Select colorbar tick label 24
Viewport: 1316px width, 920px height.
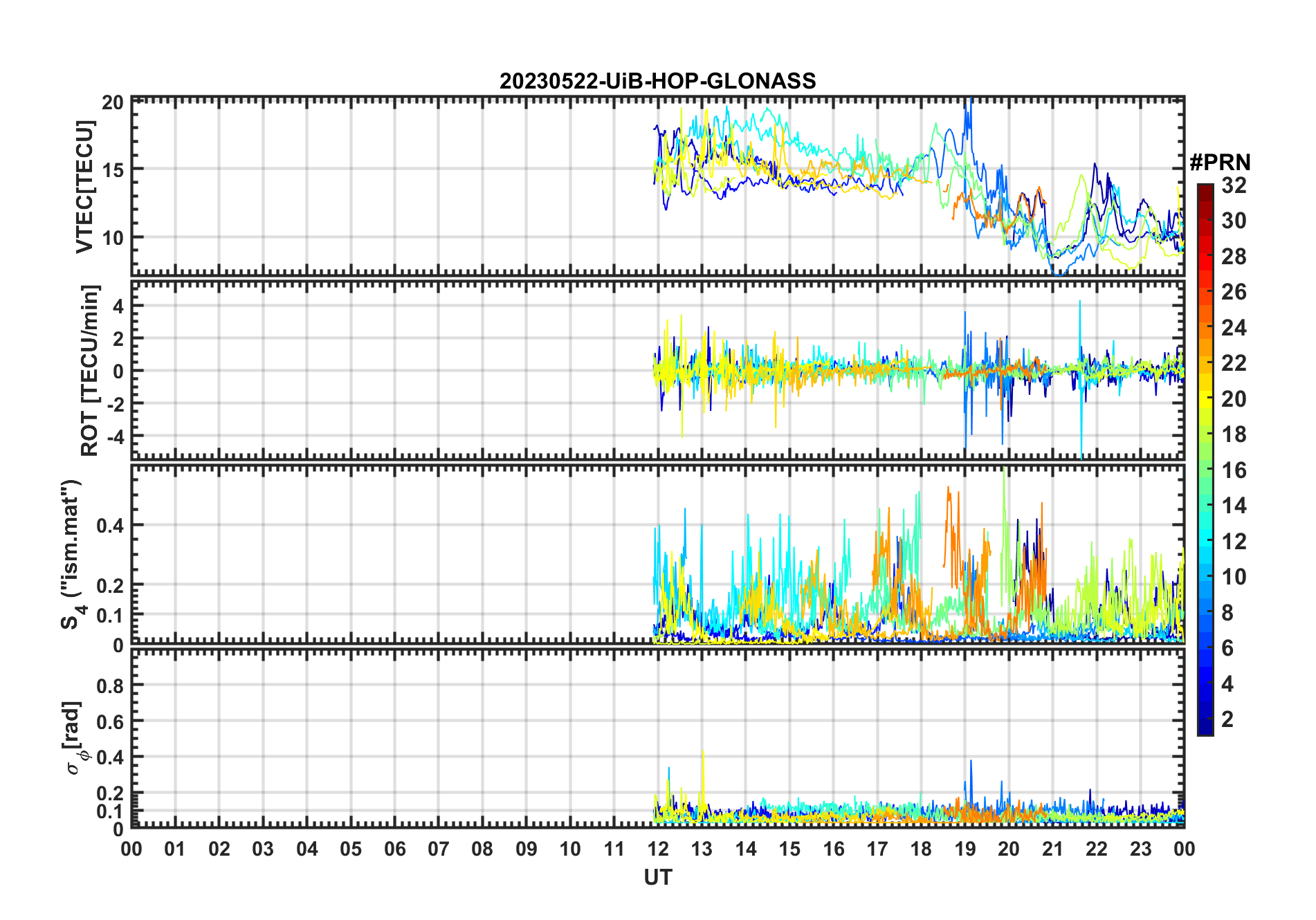click(1234, 327)
